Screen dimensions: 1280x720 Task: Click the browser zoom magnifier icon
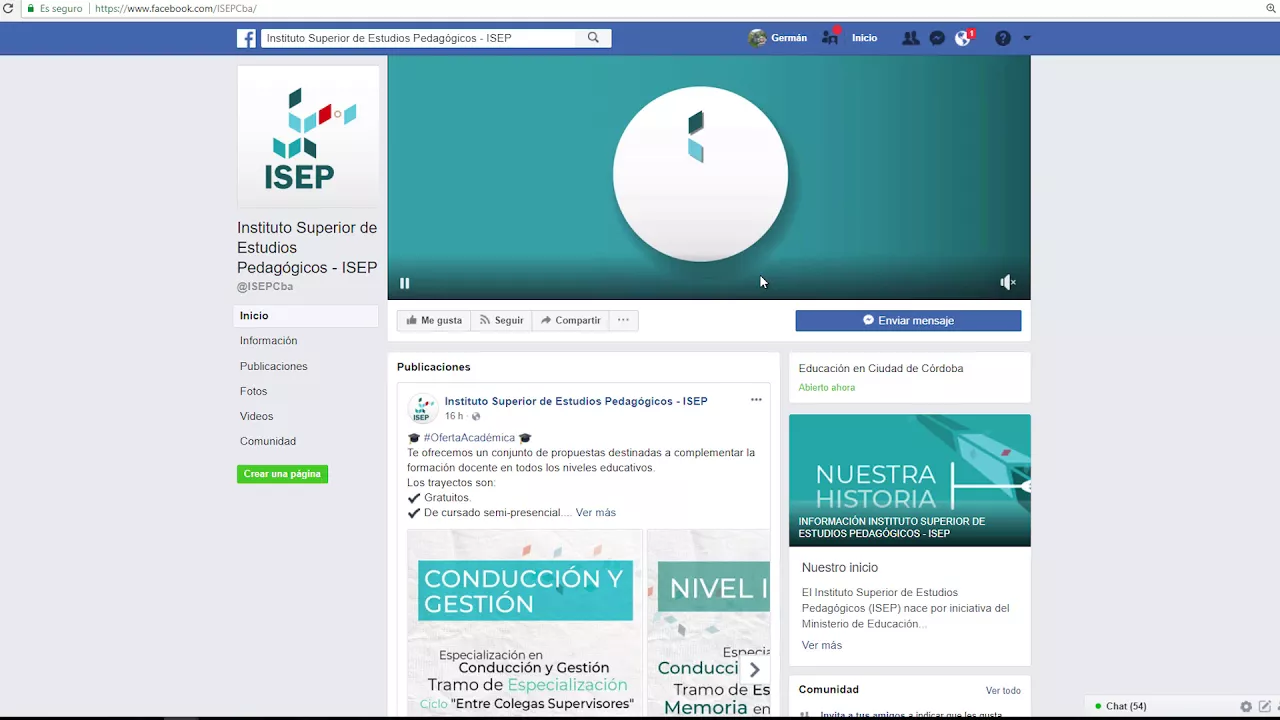coord(1271,8)
